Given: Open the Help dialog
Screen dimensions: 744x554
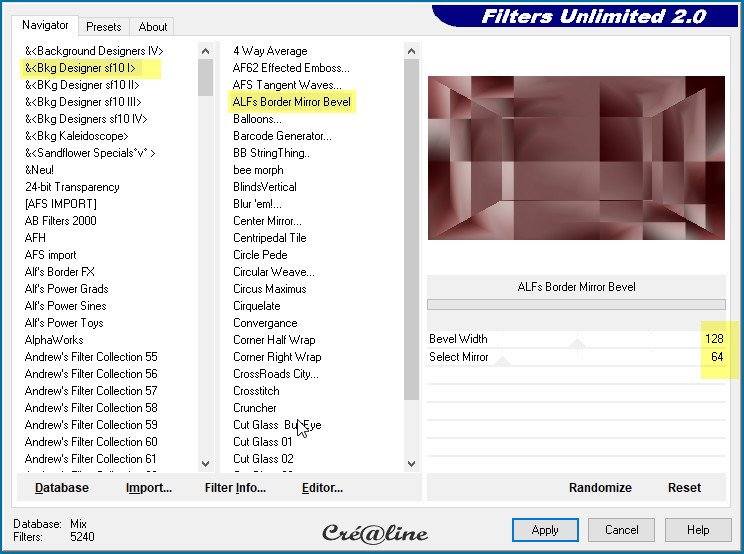Looking at the screenshot, I should pyautogui.click(x=697, y=530).
